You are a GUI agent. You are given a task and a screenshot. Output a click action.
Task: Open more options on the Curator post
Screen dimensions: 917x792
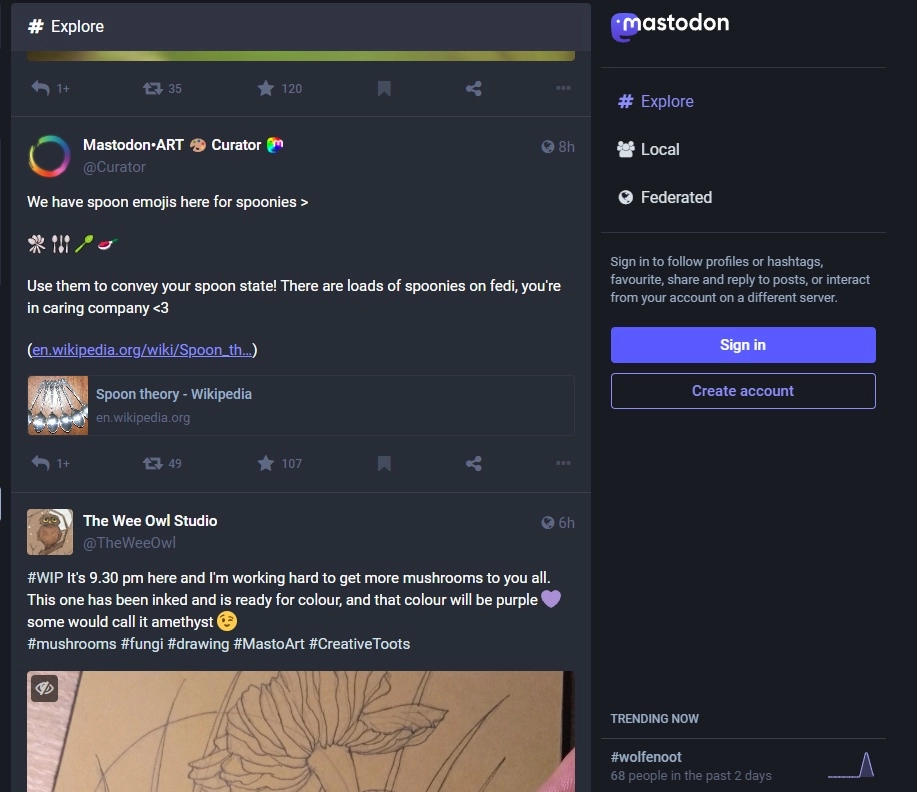pyautogui.click(x=563, y=463)
